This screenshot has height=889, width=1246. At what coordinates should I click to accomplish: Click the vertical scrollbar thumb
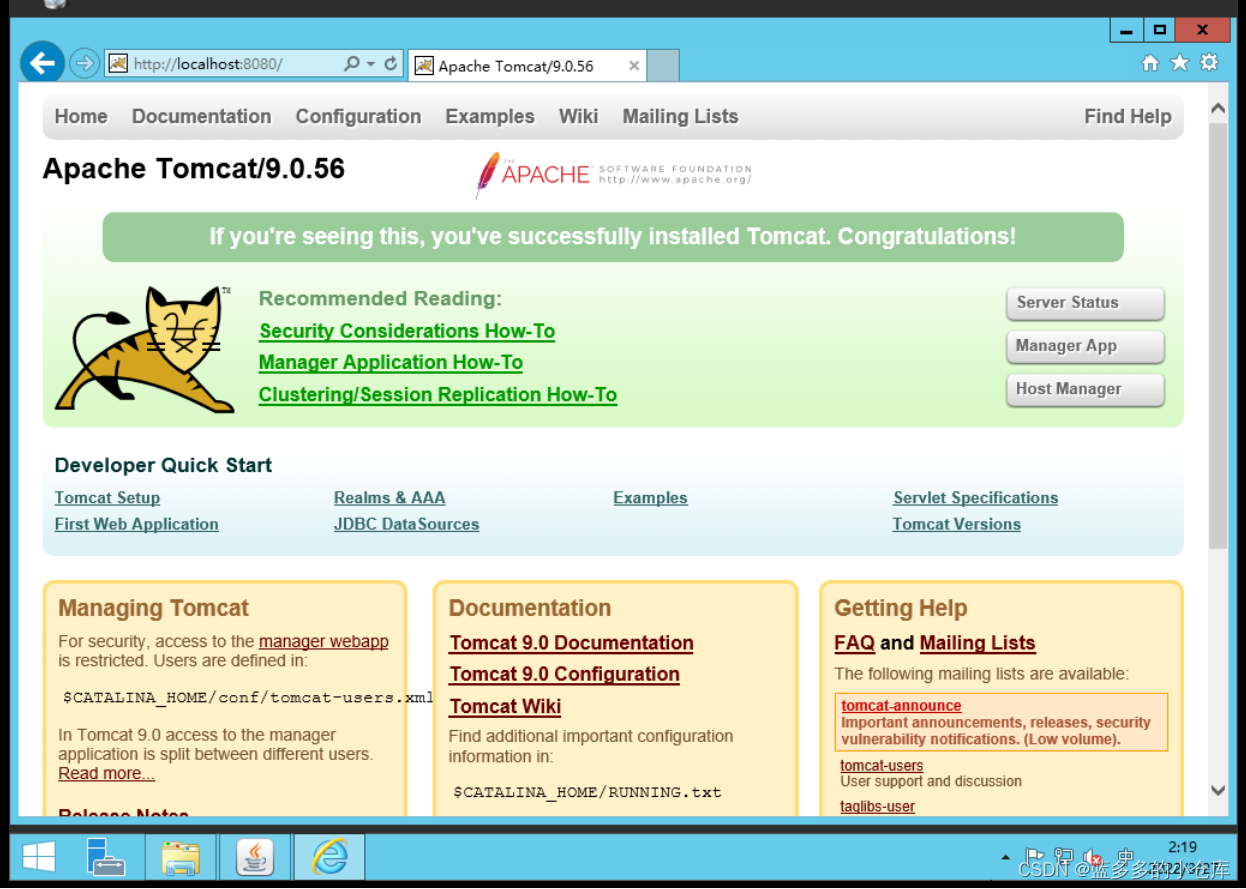[1218, 335]
